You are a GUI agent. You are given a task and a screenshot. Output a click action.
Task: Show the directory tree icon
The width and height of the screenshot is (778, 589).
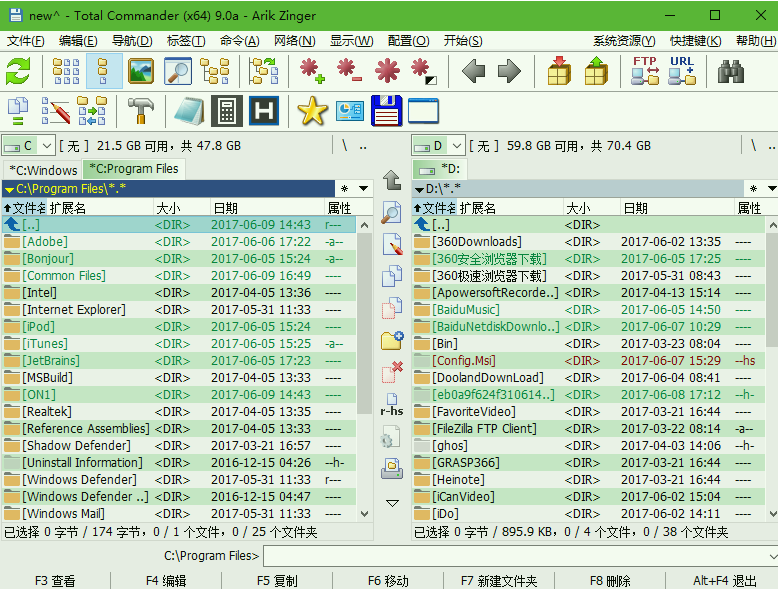pos(214,71)
